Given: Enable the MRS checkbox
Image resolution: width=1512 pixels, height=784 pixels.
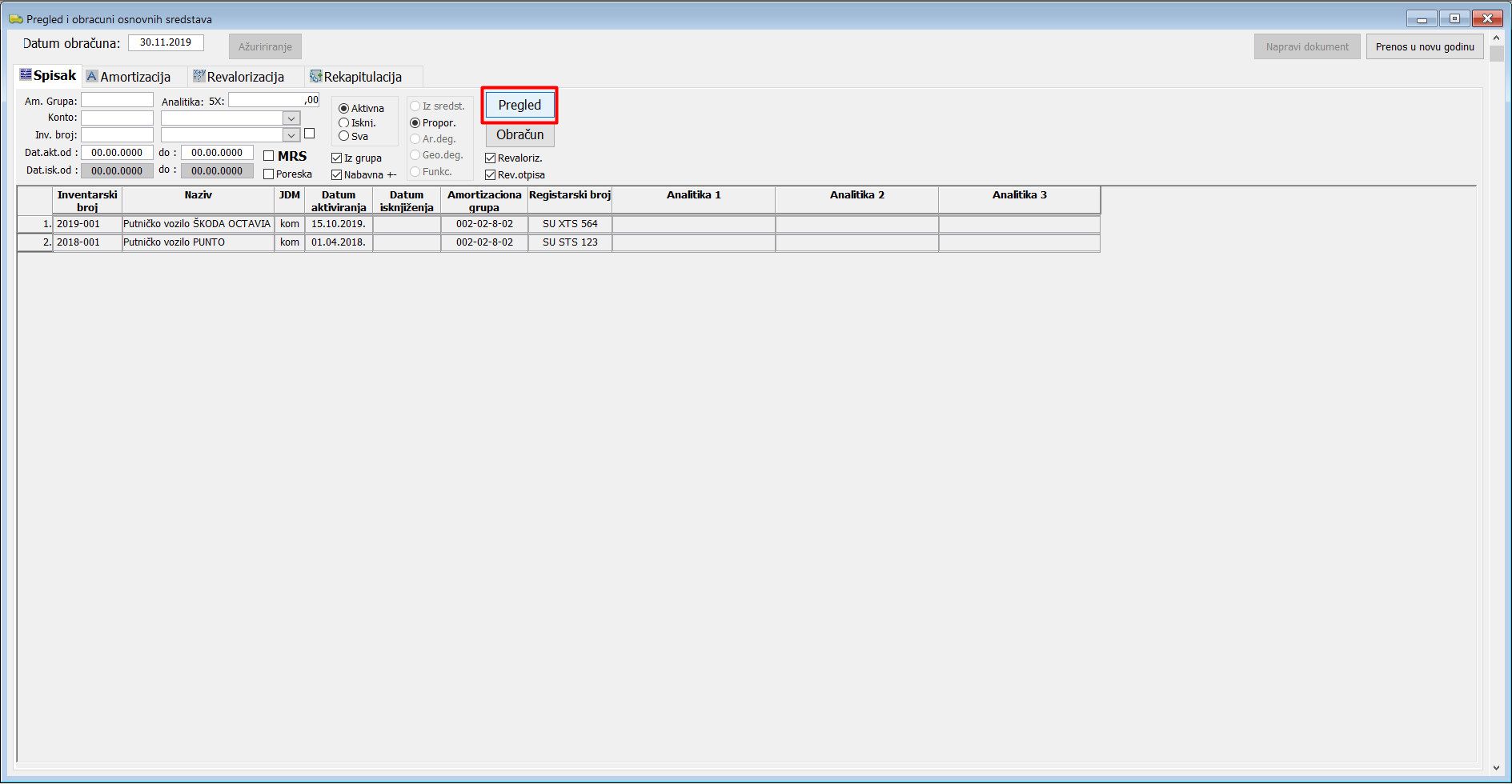Looking at the screenshot, I should 269,156.
